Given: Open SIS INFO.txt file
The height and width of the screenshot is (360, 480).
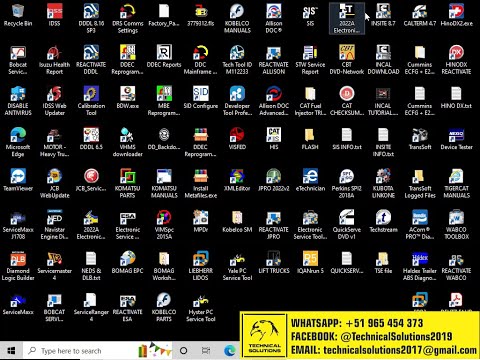Looking at the screenshot, I should coord(347,139).
